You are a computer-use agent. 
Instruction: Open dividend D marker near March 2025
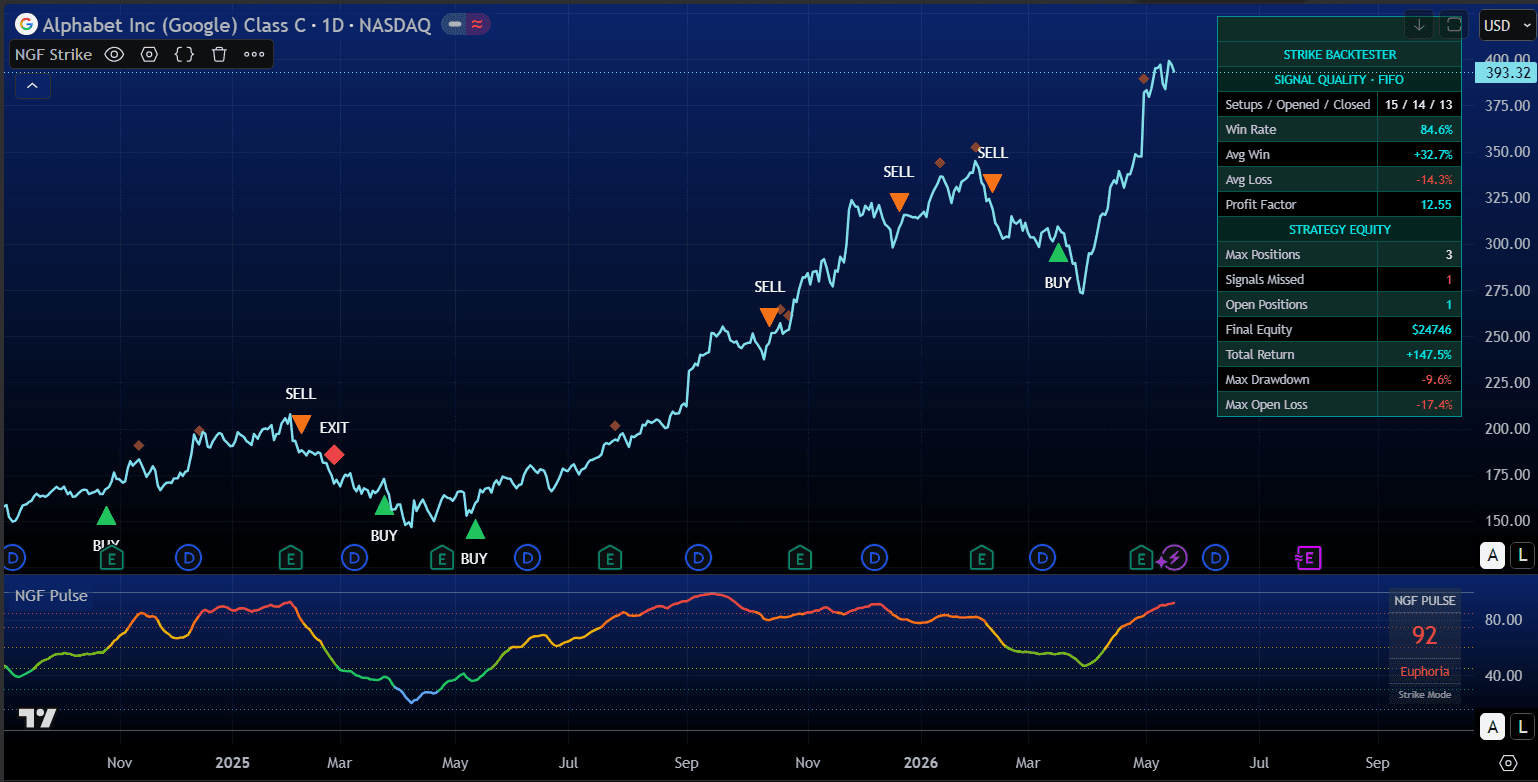pyautogui.click(x=354, y=557)
